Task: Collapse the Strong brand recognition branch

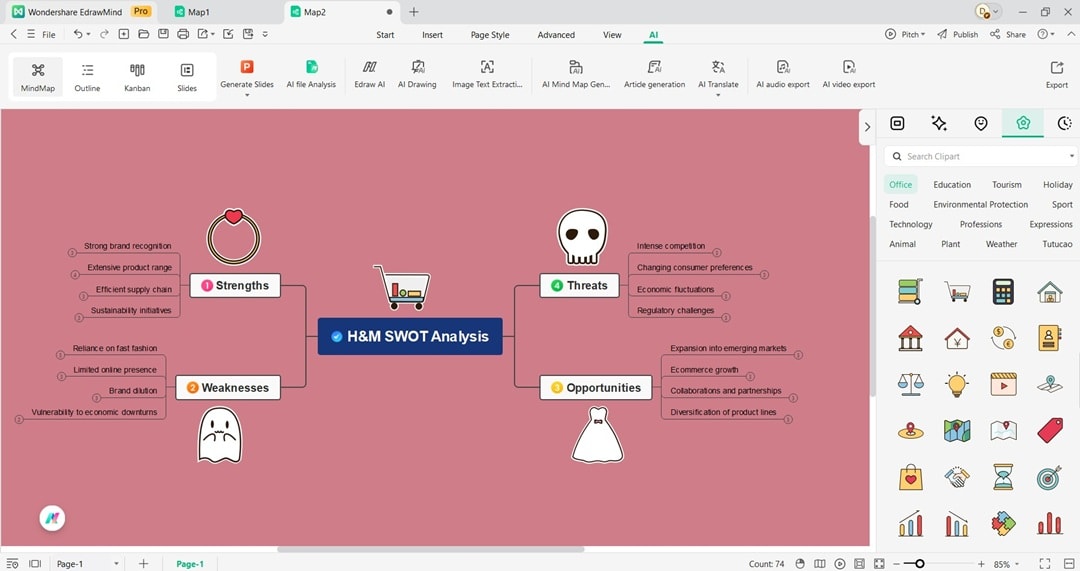Action: (72, 253)
